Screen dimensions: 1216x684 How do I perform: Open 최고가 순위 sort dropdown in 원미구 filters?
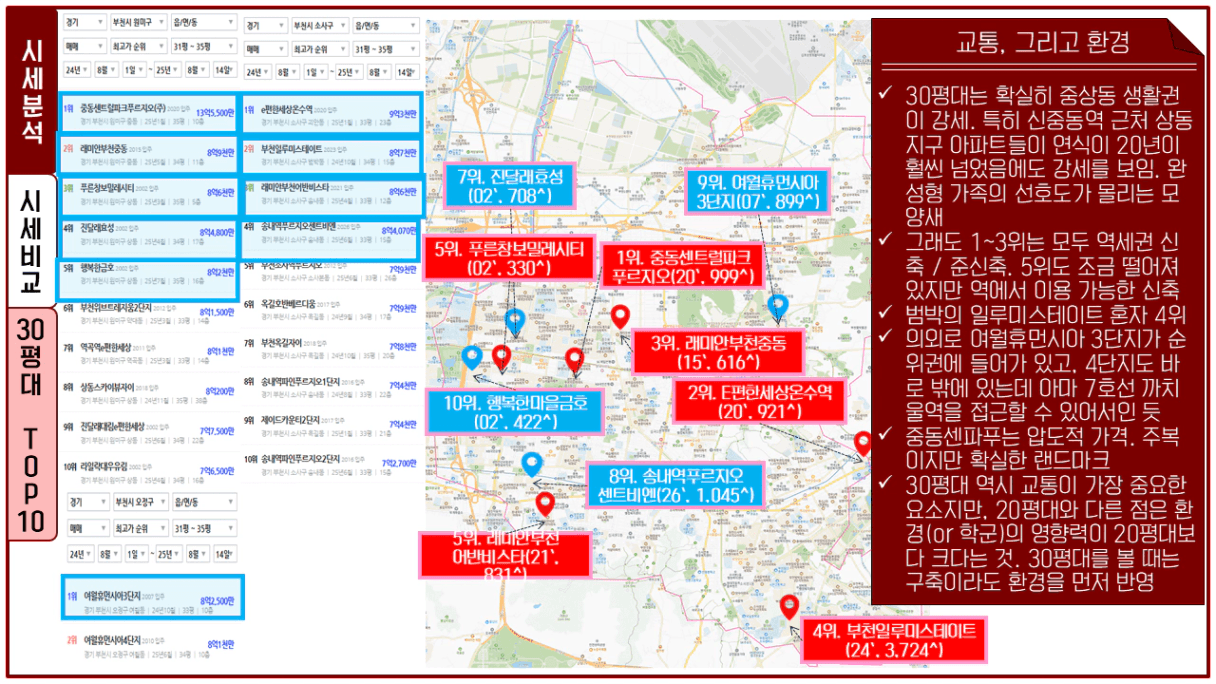138,47
